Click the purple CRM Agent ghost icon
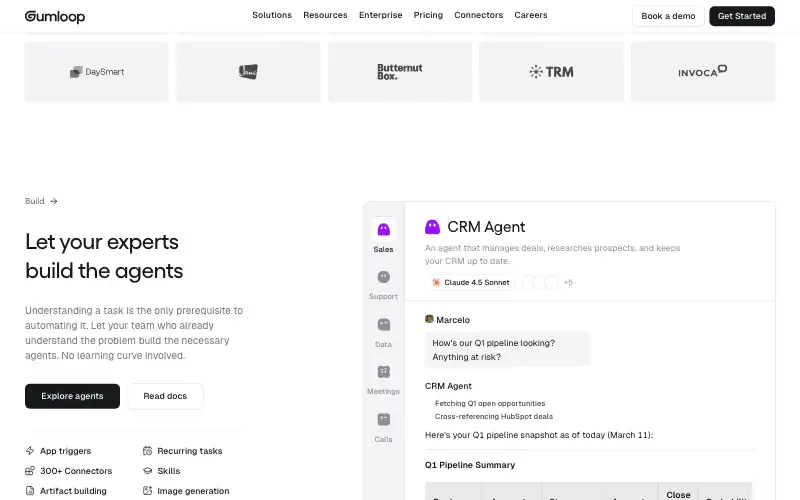 [x=432, y=227]
